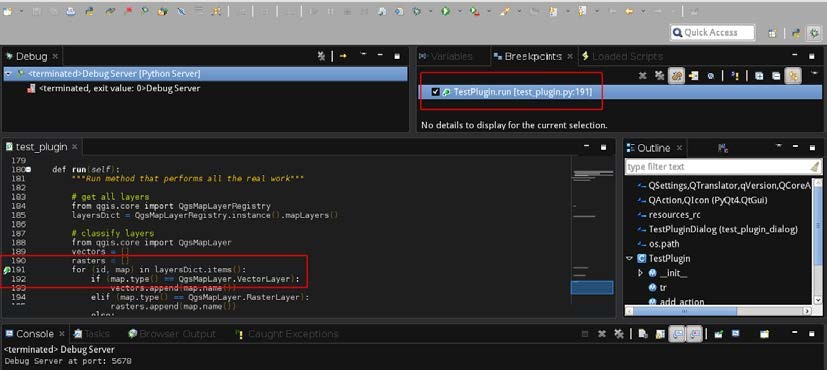Click Add Exception Breakpoint icon
The height and width of the screenshot is (370, 827).
(x=735, y=76)
